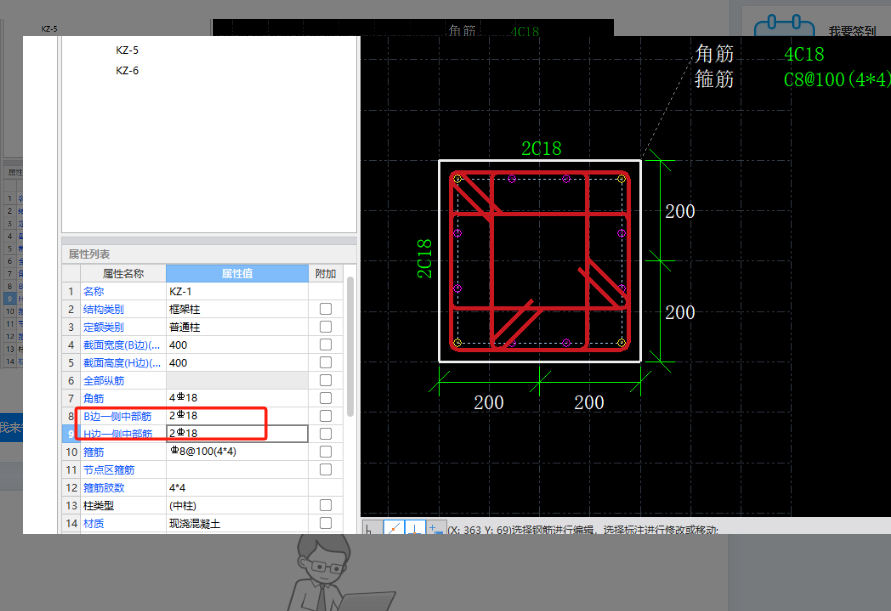Click the plus-minus tool icon in bottom toolbar
The height and width of the screenshot is (611, 891).
(436, 528)
